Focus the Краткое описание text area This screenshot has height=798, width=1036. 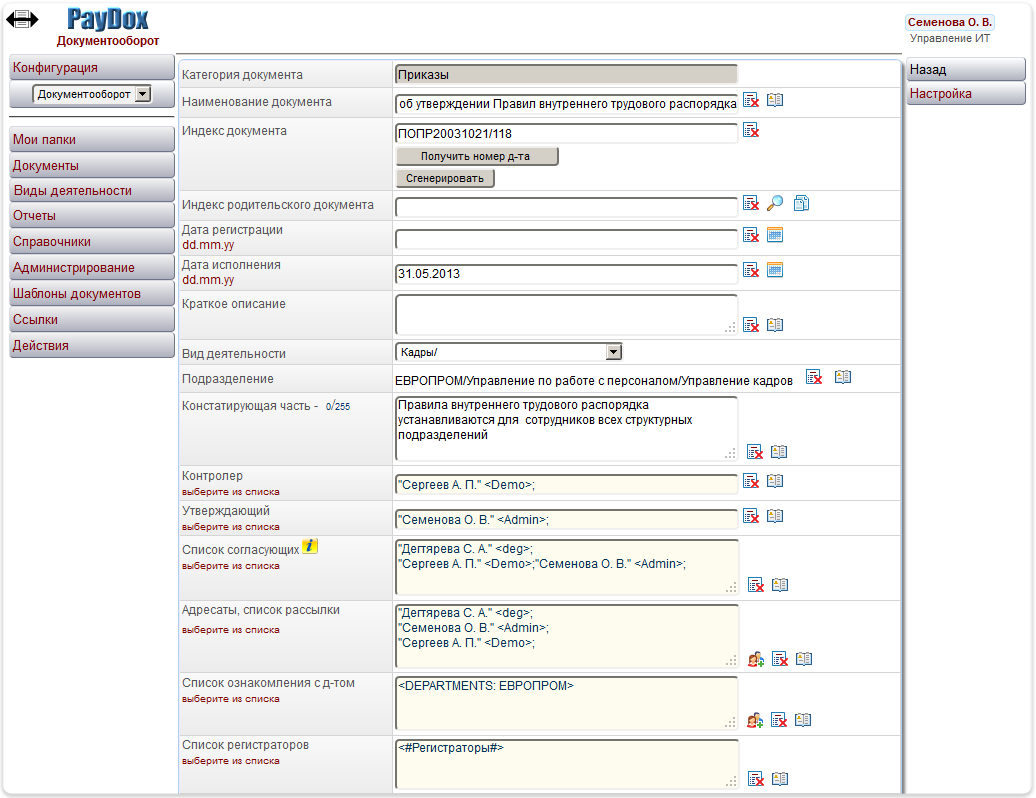coord(566,313)
